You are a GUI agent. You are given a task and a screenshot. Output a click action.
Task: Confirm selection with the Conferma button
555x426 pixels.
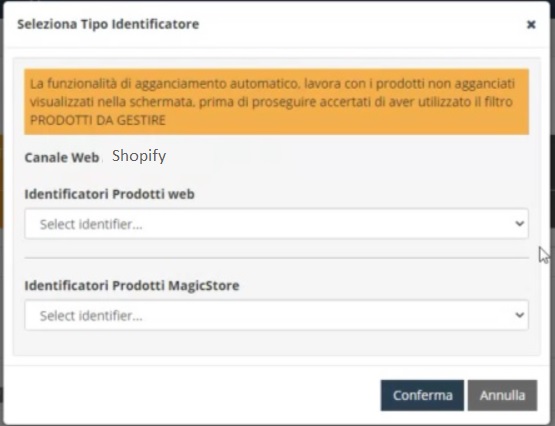422,395
